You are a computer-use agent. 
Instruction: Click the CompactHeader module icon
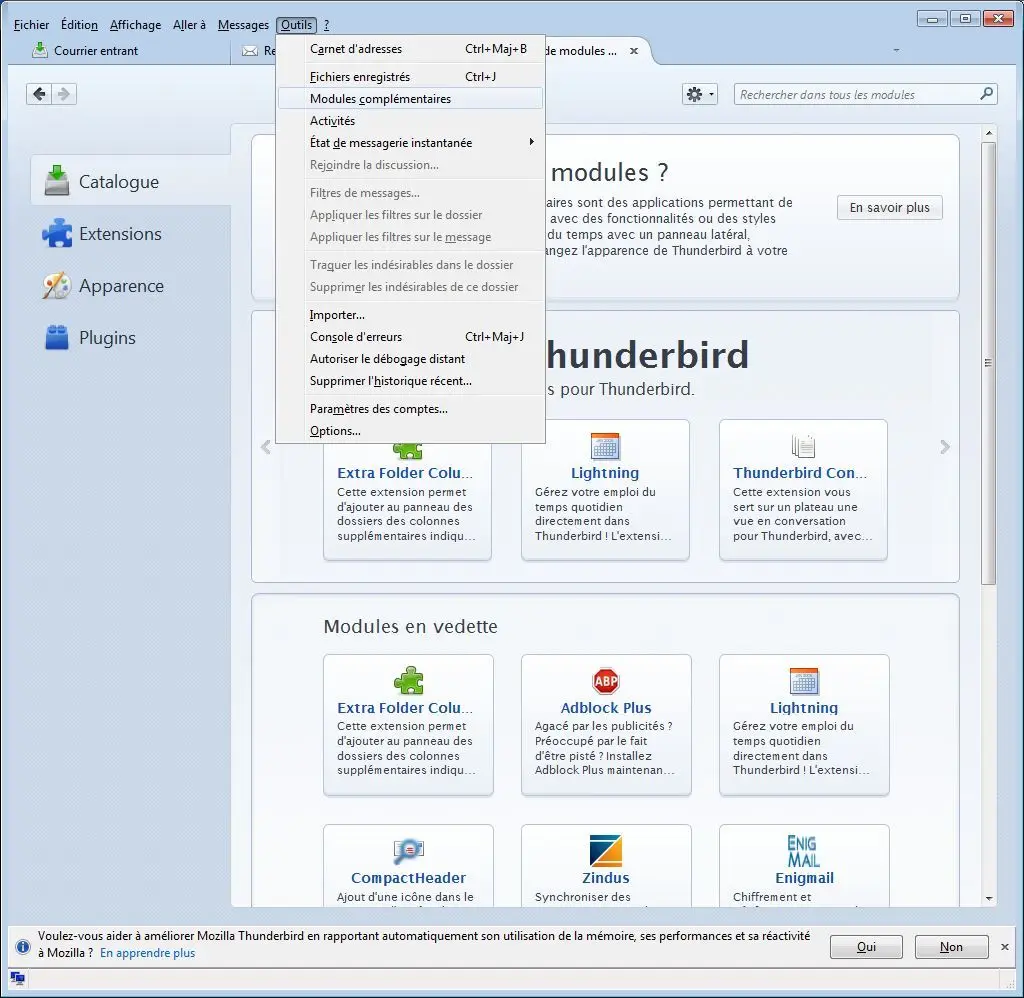[408, 850]
